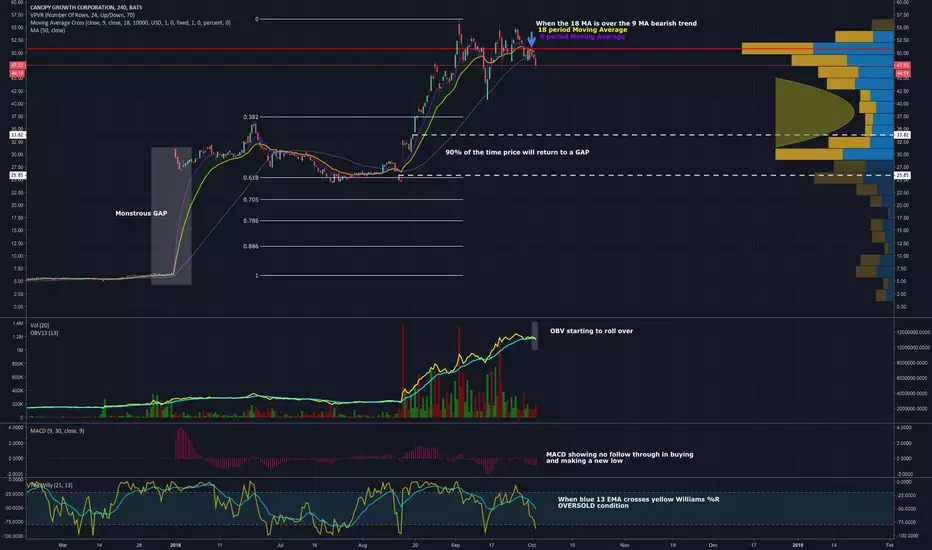Click the MA (50, close) legend
The width and height of the screenshot is (932, 550).
48,30
